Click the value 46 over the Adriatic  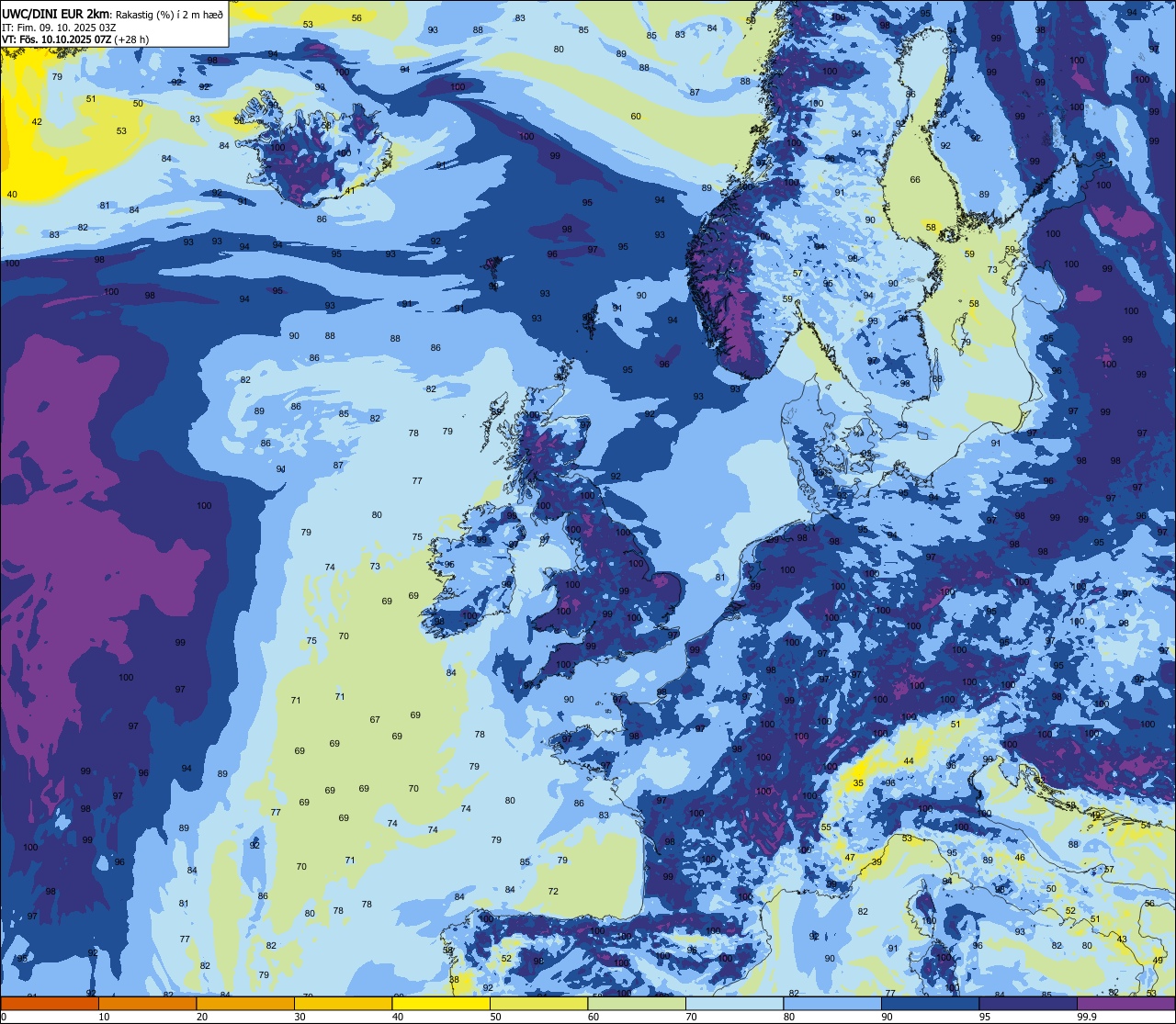tap(1020, 858)
